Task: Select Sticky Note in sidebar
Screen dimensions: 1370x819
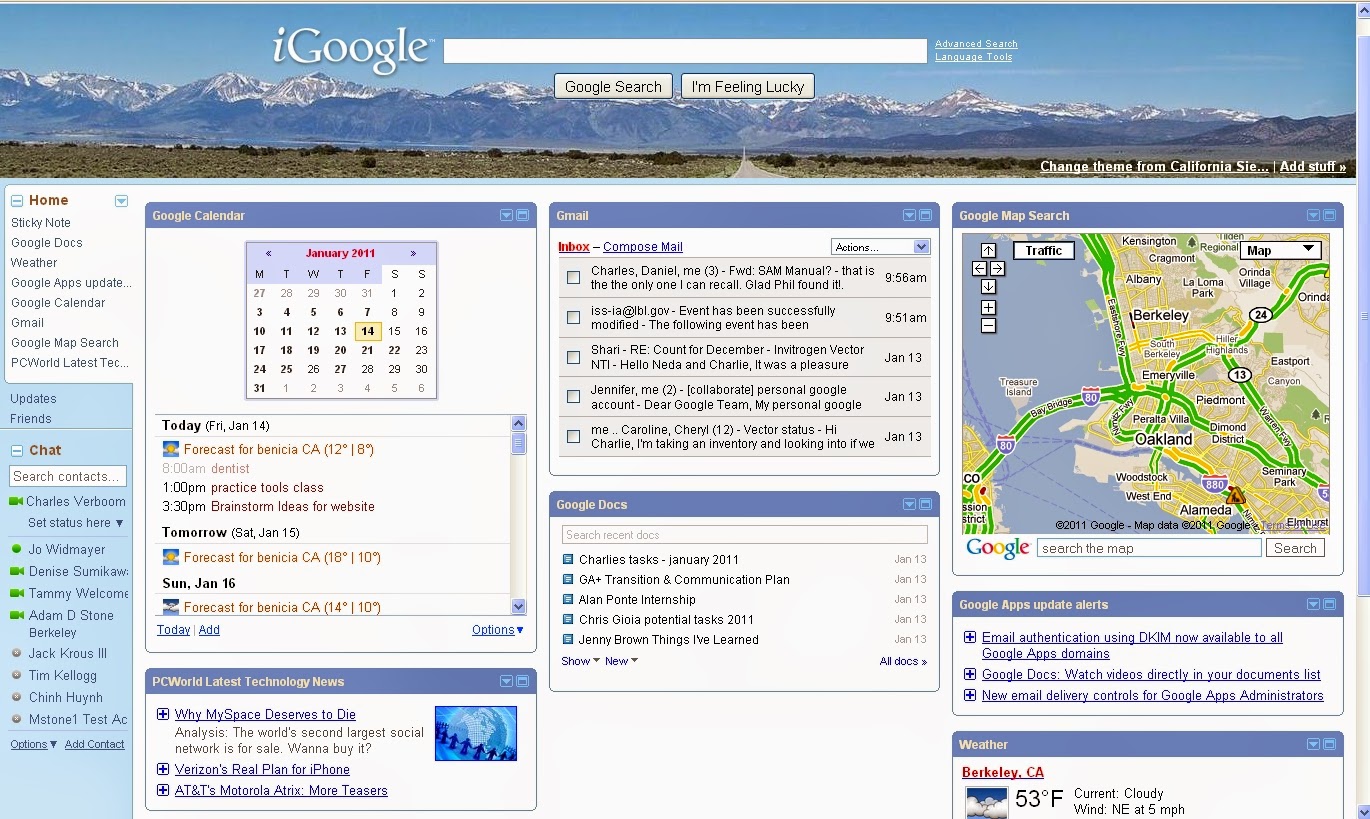Action: coord(41,223)
